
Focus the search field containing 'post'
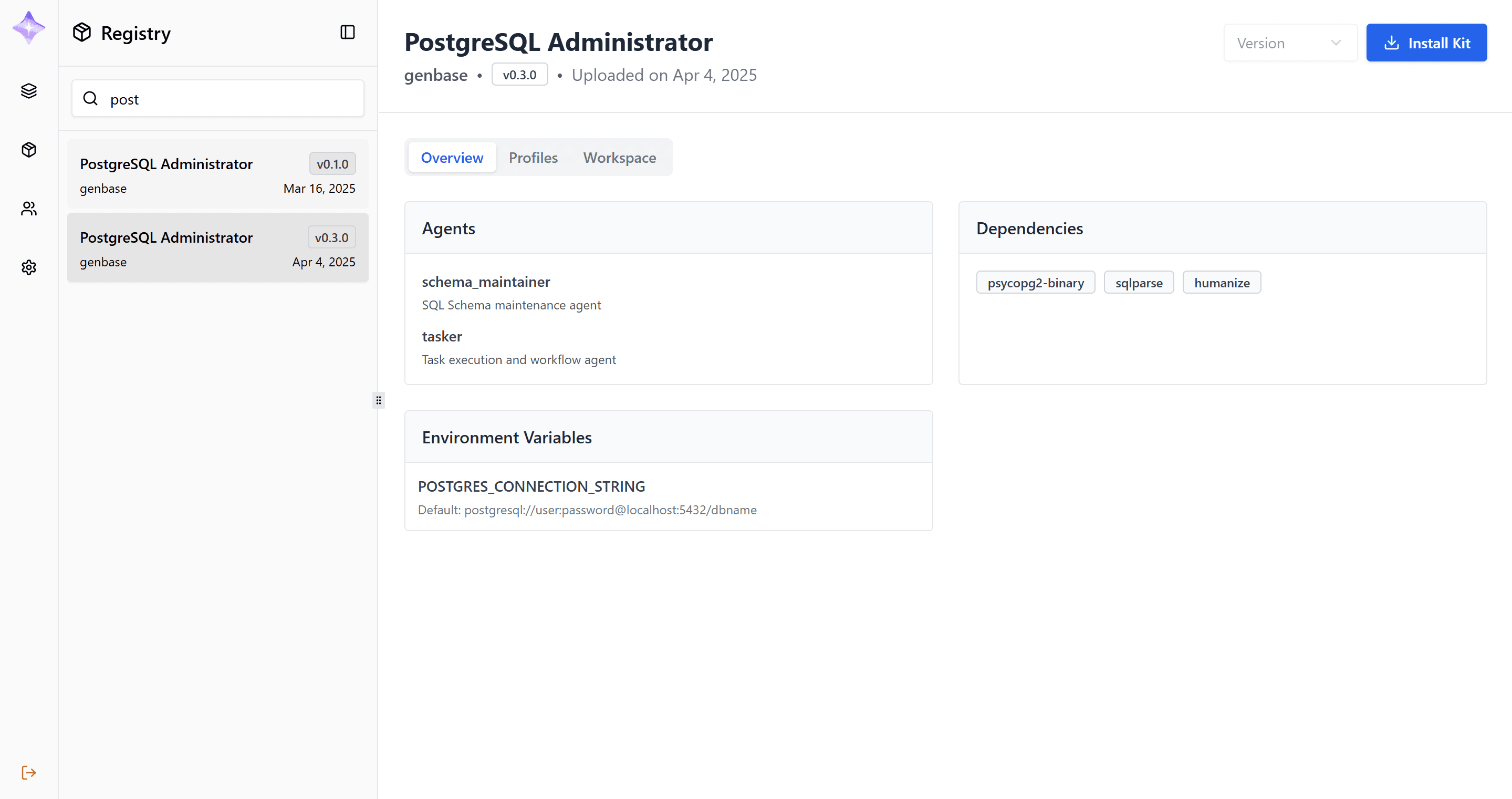click(218, 99)
